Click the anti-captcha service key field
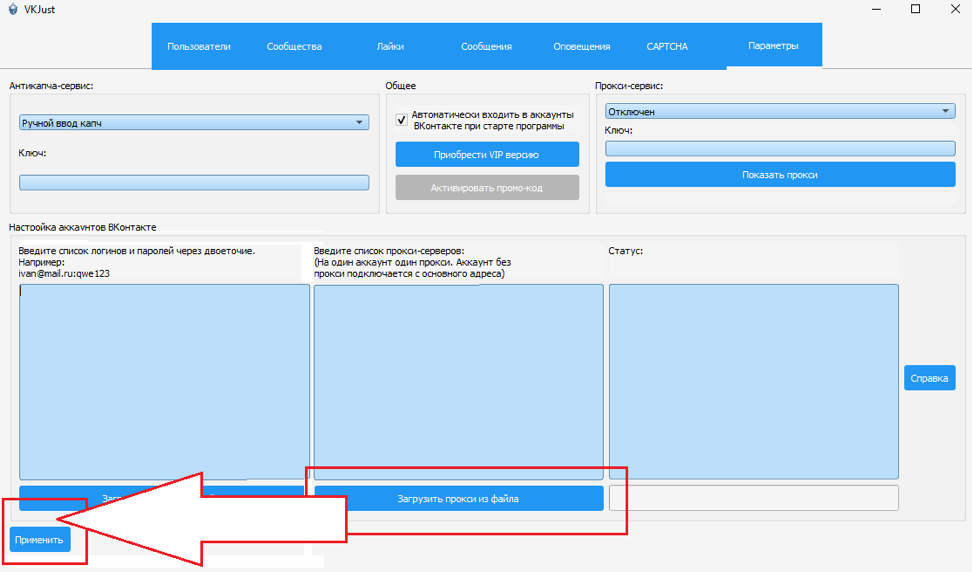972x572 pixels. pyautogui.click(x=194, y=183)
